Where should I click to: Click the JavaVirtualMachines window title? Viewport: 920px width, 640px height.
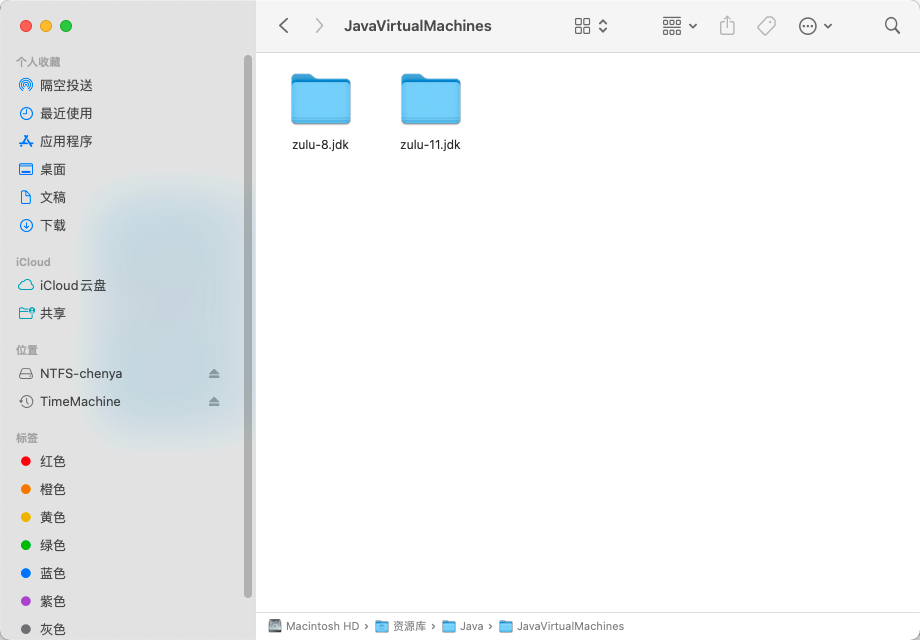pyautogui.click(x=418, y=26)
